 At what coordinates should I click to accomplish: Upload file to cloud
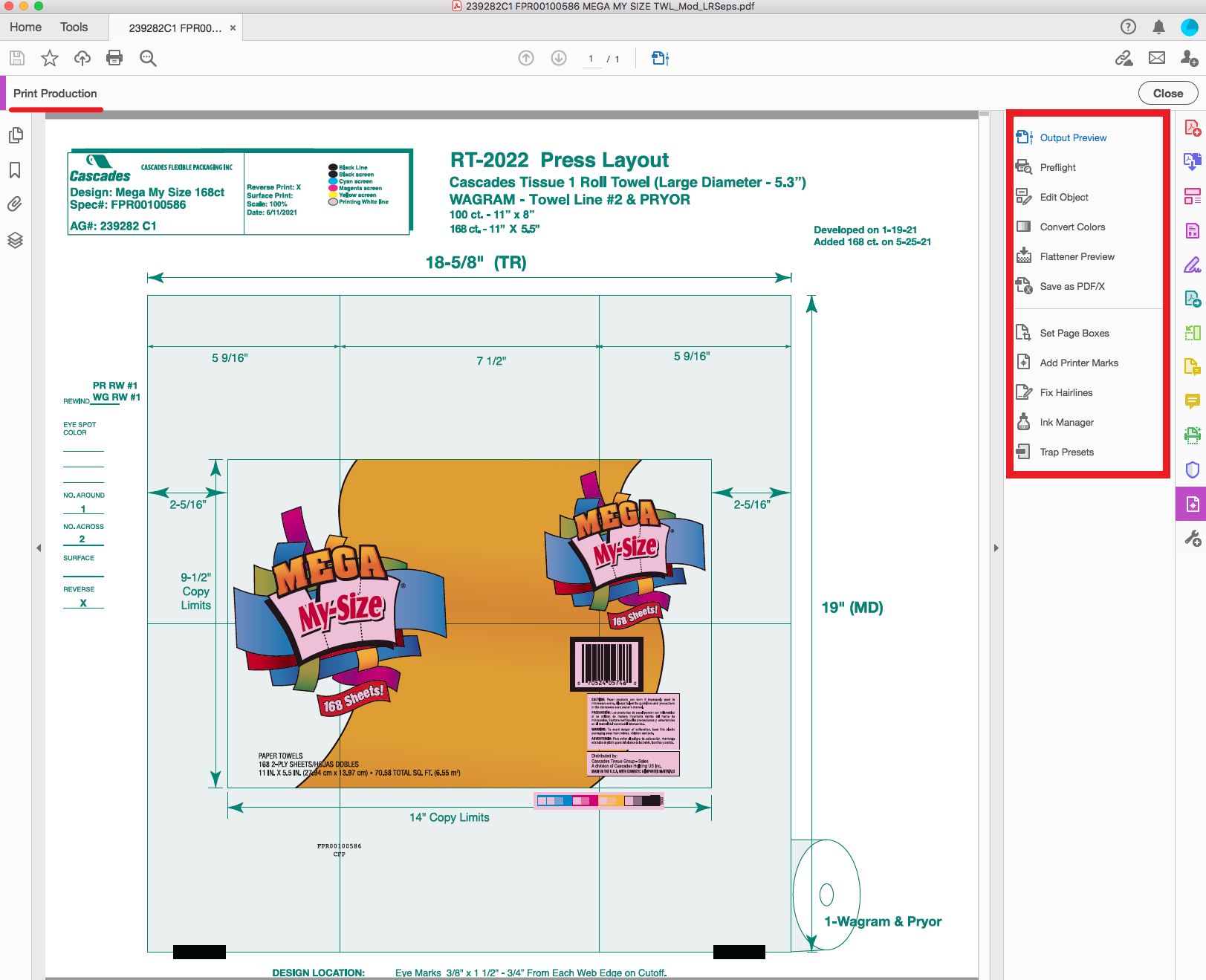click(x=82, y=58)
